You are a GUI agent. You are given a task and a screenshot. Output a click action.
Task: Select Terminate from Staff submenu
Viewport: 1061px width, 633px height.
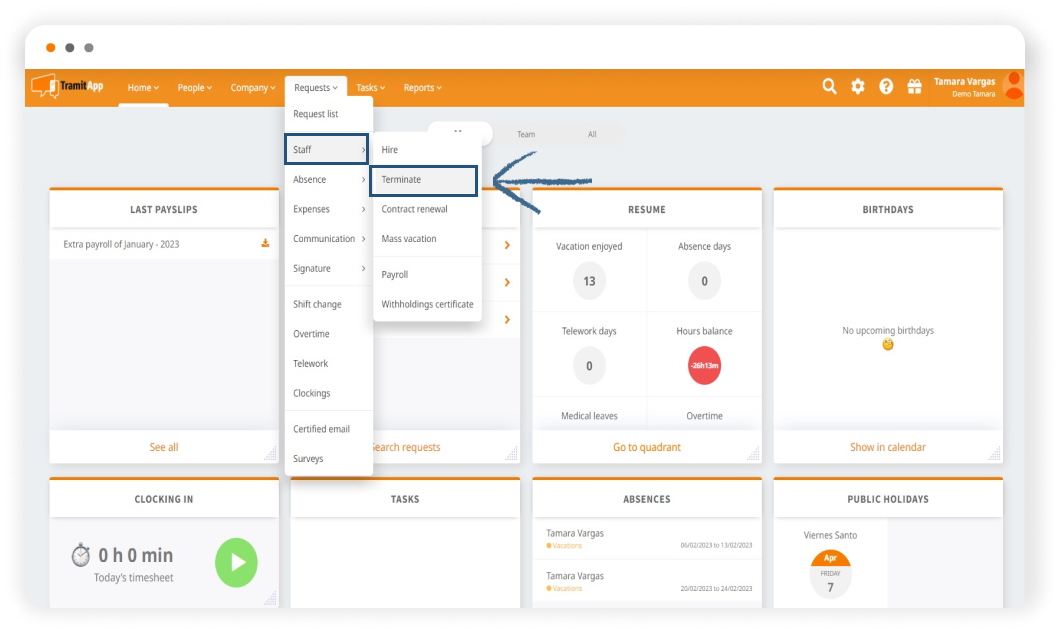pos(423,180)
